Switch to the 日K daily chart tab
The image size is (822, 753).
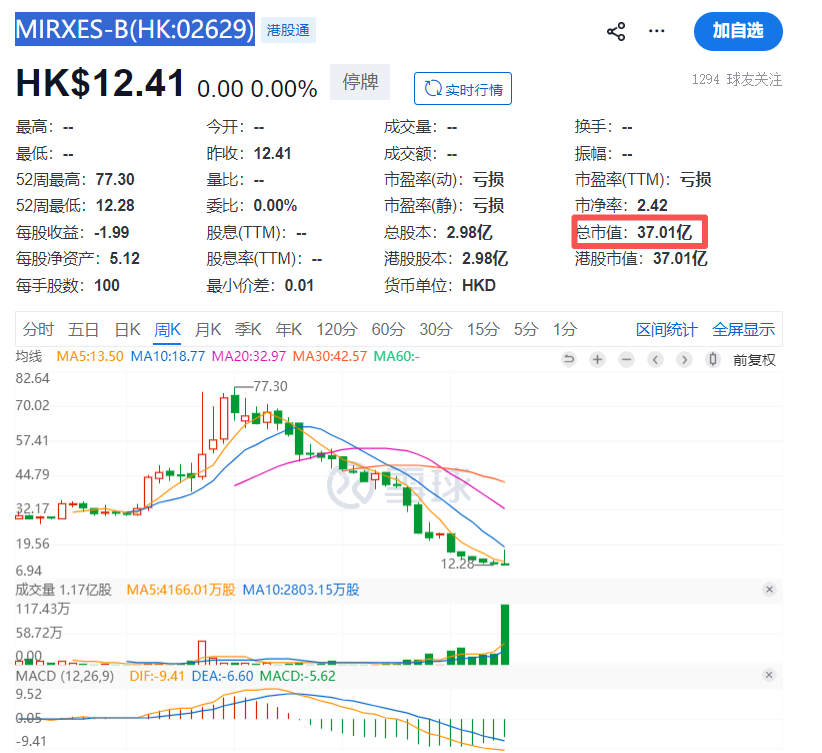pos(127,329)
